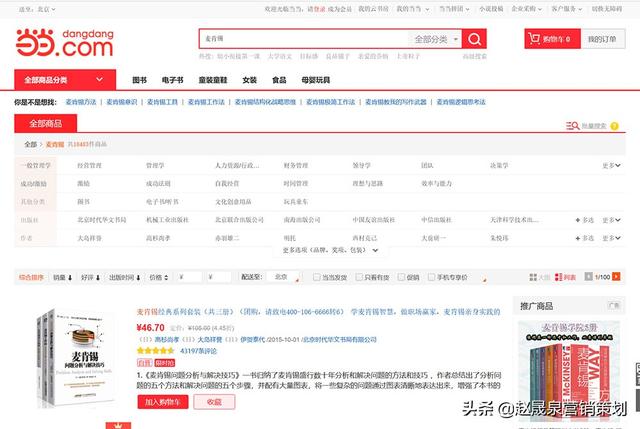The height and width of the screenshot is (429, 640).
Task: Filter by 机械工业出版社 publisher
Action: point(167,220)
